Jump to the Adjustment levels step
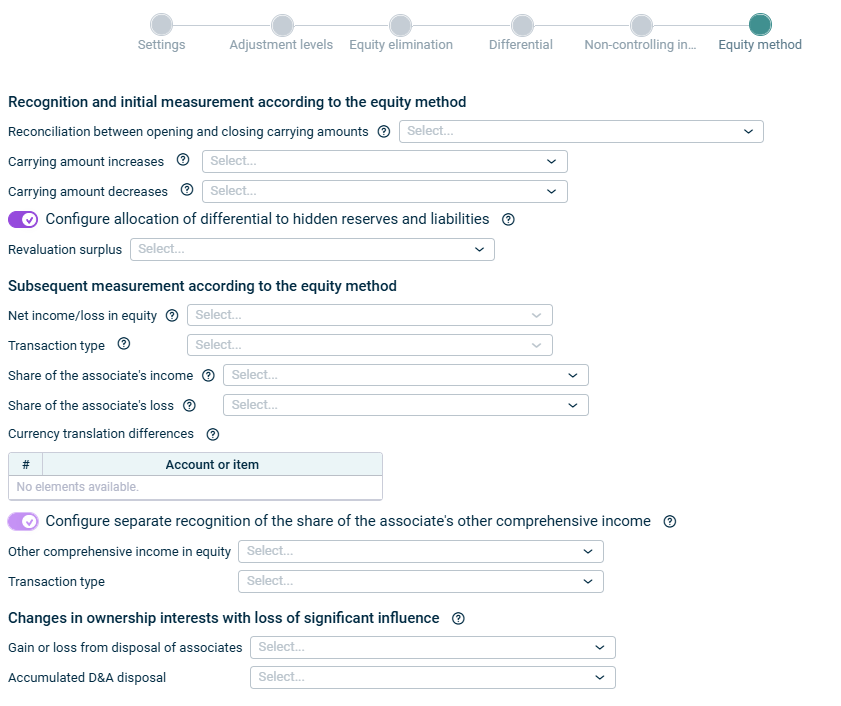Image resolution: width=841 pixels, height=706 pixels. (282, 26)
